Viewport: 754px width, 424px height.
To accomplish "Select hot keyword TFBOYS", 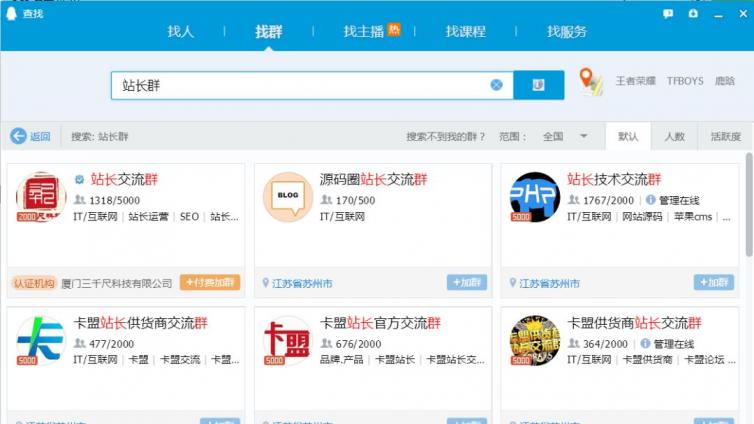I will coord(685,81).
